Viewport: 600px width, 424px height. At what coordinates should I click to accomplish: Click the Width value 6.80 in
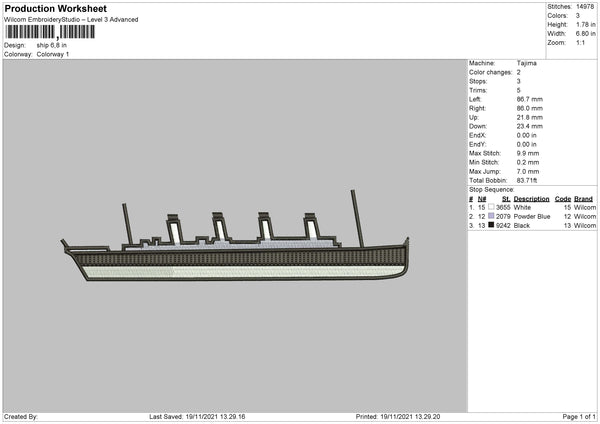pyautogui.click(x=585, y=33)
